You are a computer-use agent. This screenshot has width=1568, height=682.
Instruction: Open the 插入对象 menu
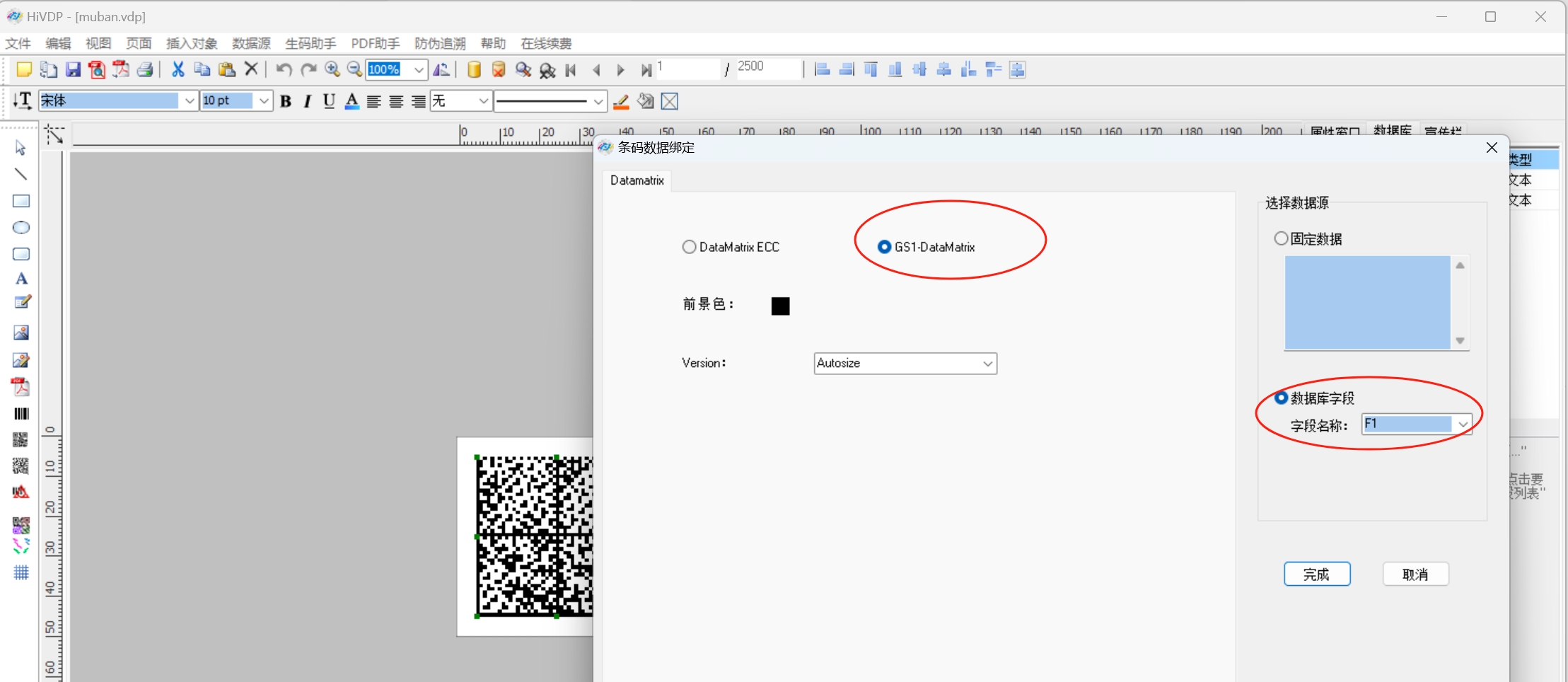(192, 43)
